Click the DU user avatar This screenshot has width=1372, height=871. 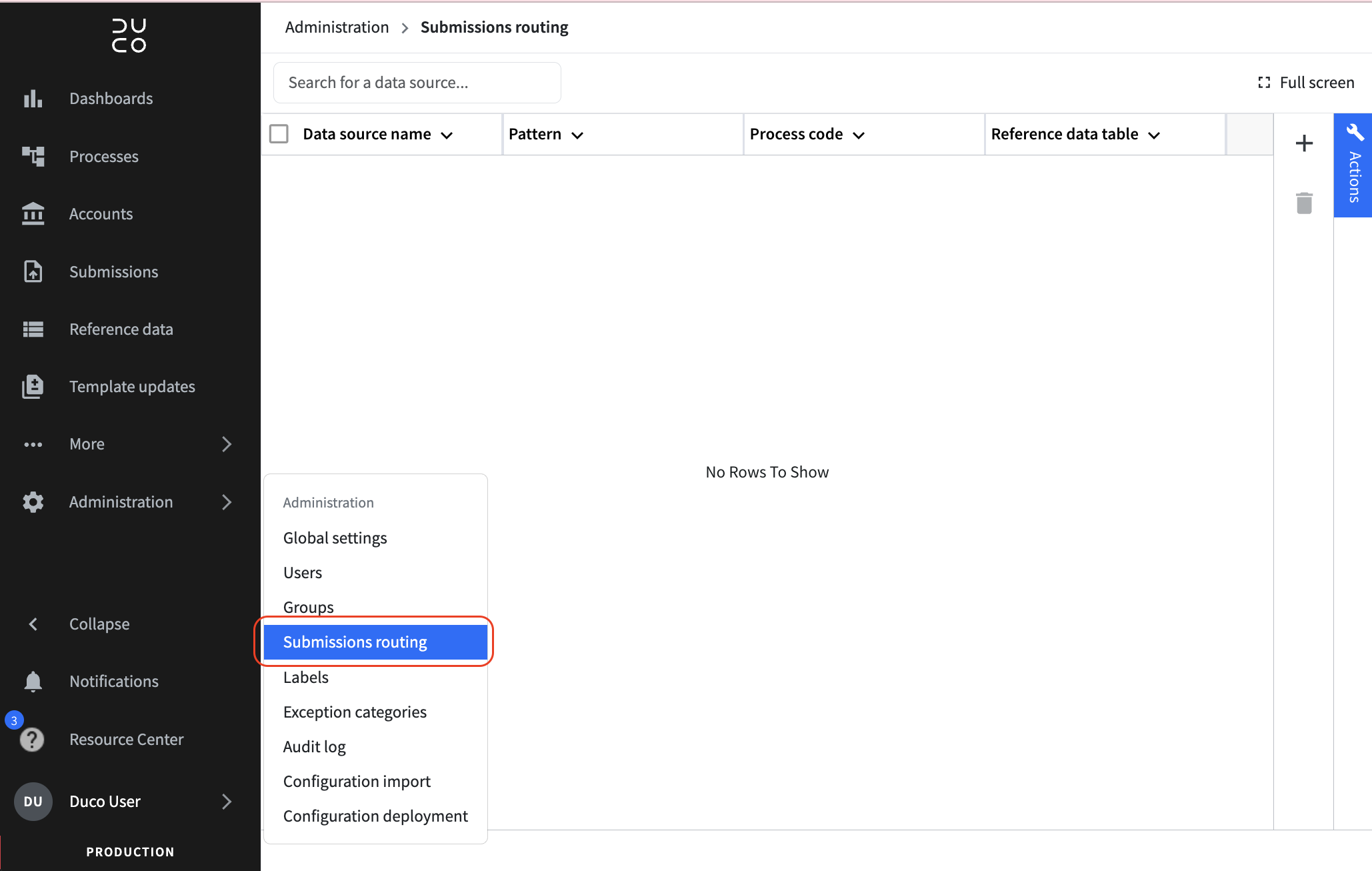coord(33,802)
